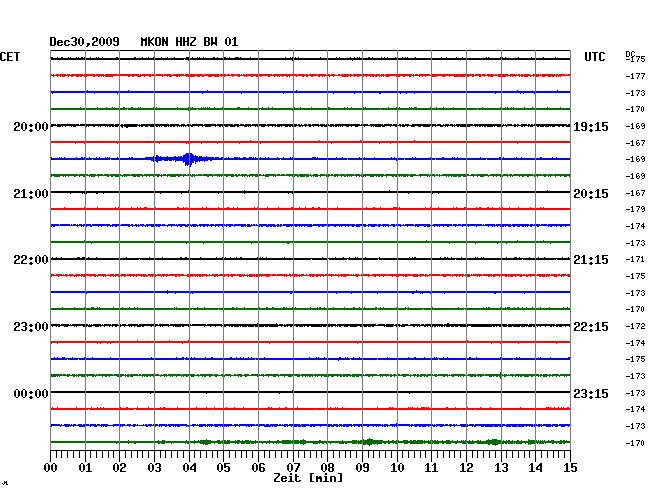The image size is (650, 494).
Task: Select minute 06 on the Zeit axis
Action: [258, 468]
